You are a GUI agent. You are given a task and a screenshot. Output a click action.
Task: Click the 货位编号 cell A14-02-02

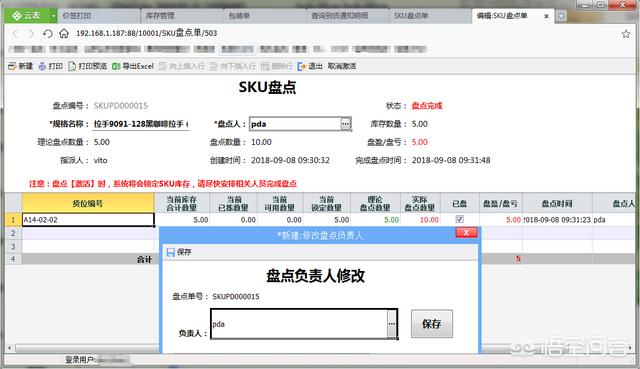click(88, 220)
